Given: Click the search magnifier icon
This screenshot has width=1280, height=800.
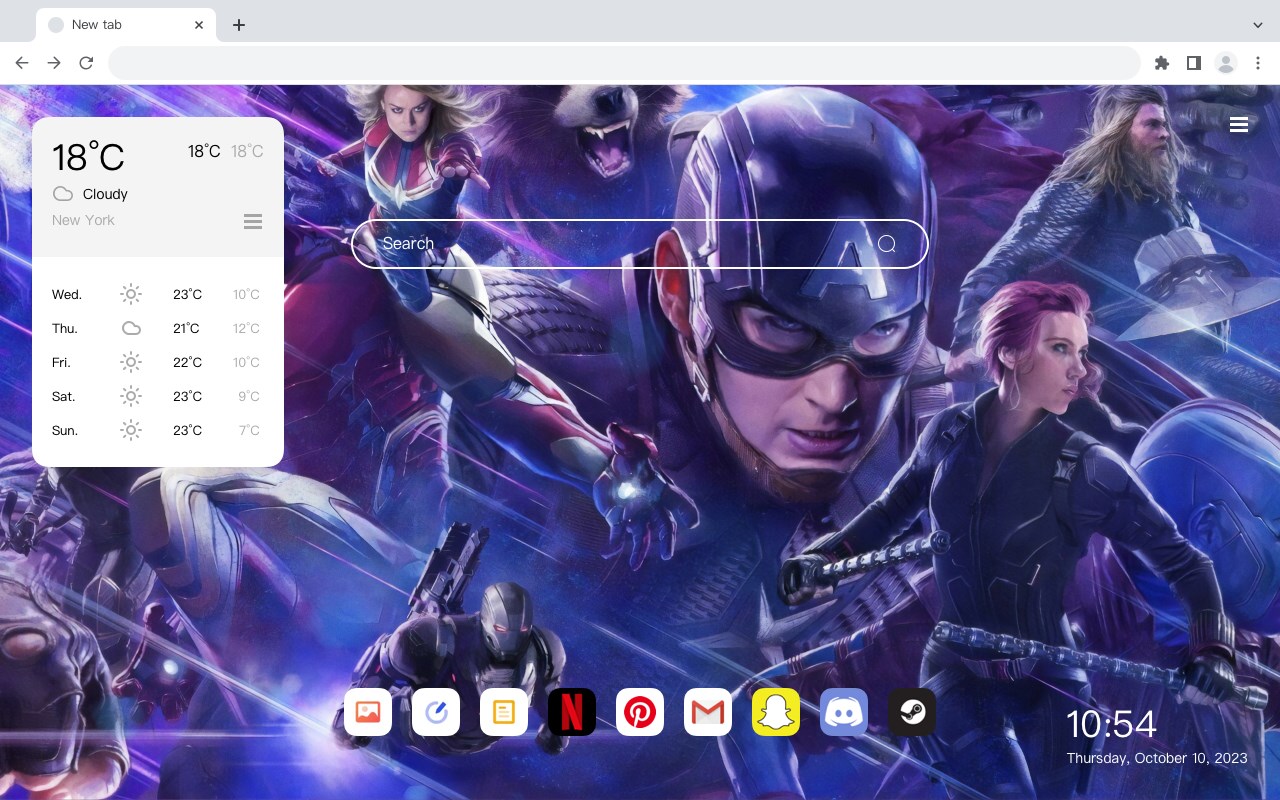Looking at the screenshot, I should [x=886, y=244].
